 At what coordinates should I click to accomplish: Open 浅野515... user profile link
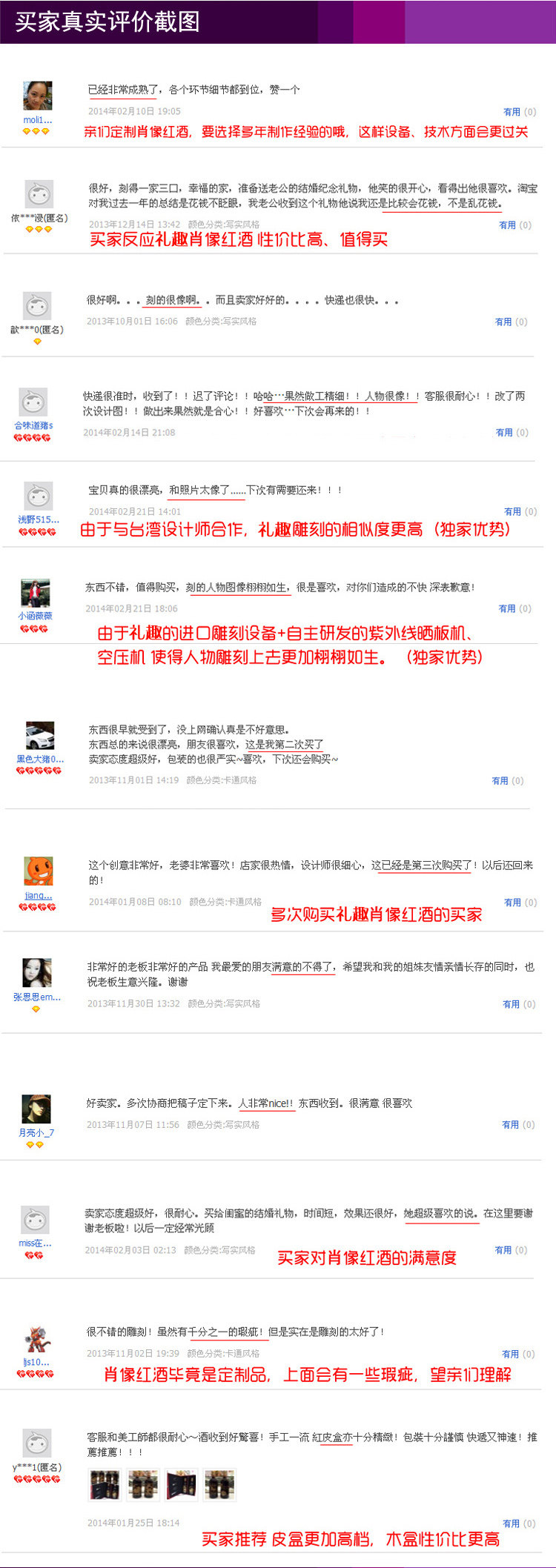[x=38, y=519]
